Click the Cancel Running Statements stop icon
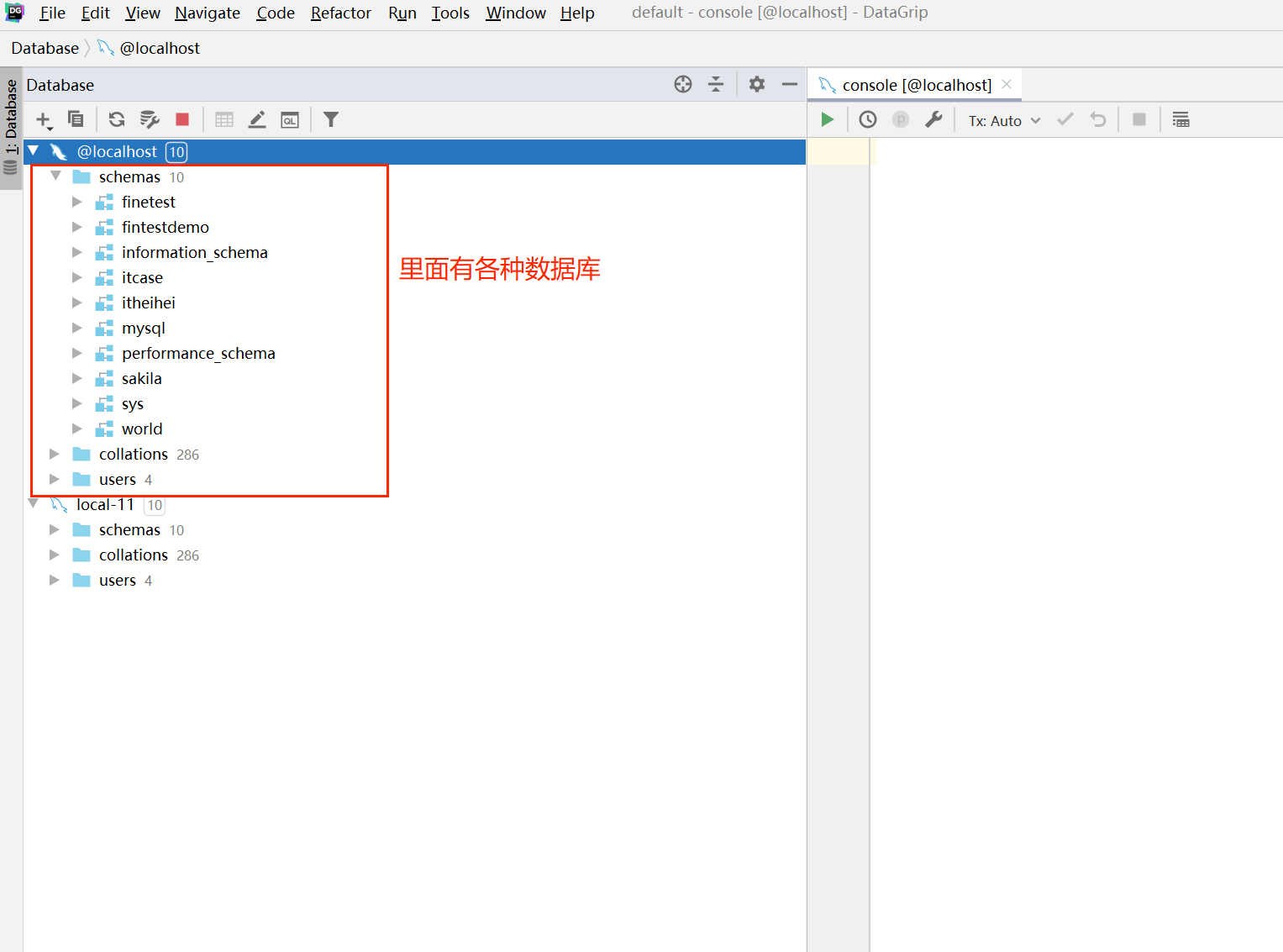This screenshot has height=952, width=1283. 1139,119
